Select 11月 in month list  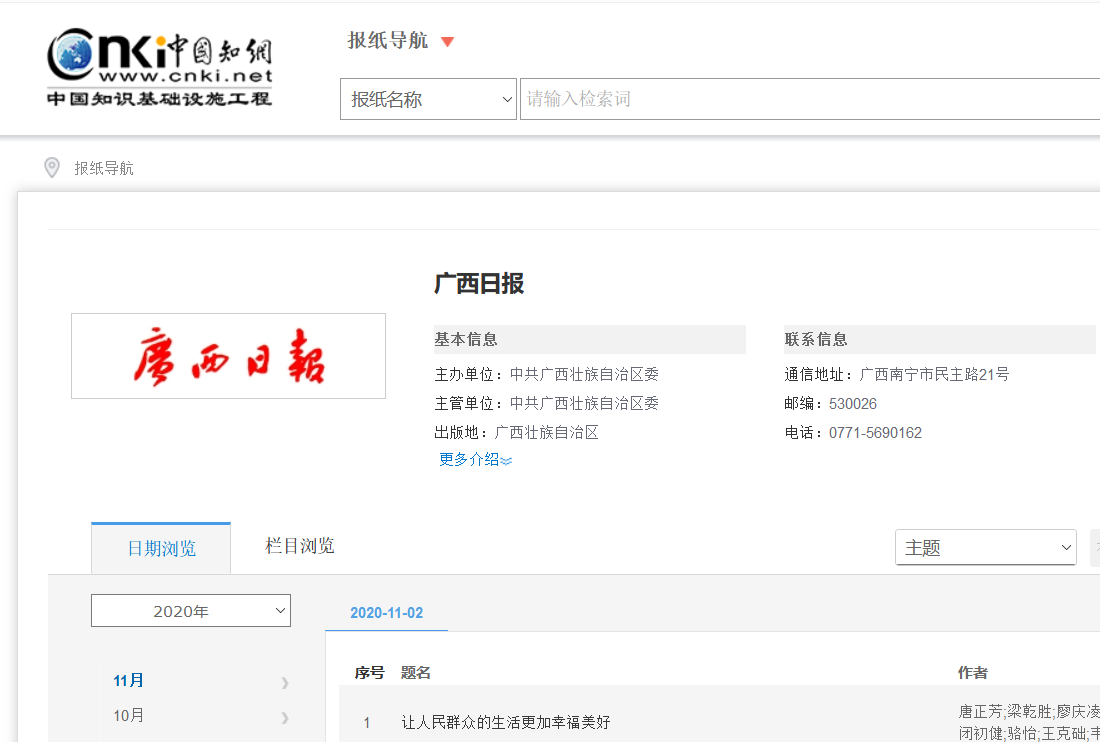point(128,680)
